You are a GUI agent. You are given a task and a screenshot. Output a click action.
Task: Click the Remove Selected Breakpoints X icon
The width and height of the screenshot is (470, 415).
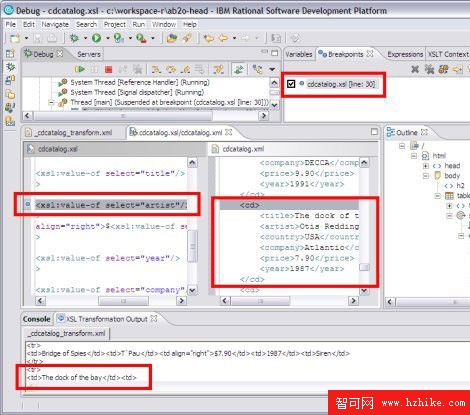[415, 69]
